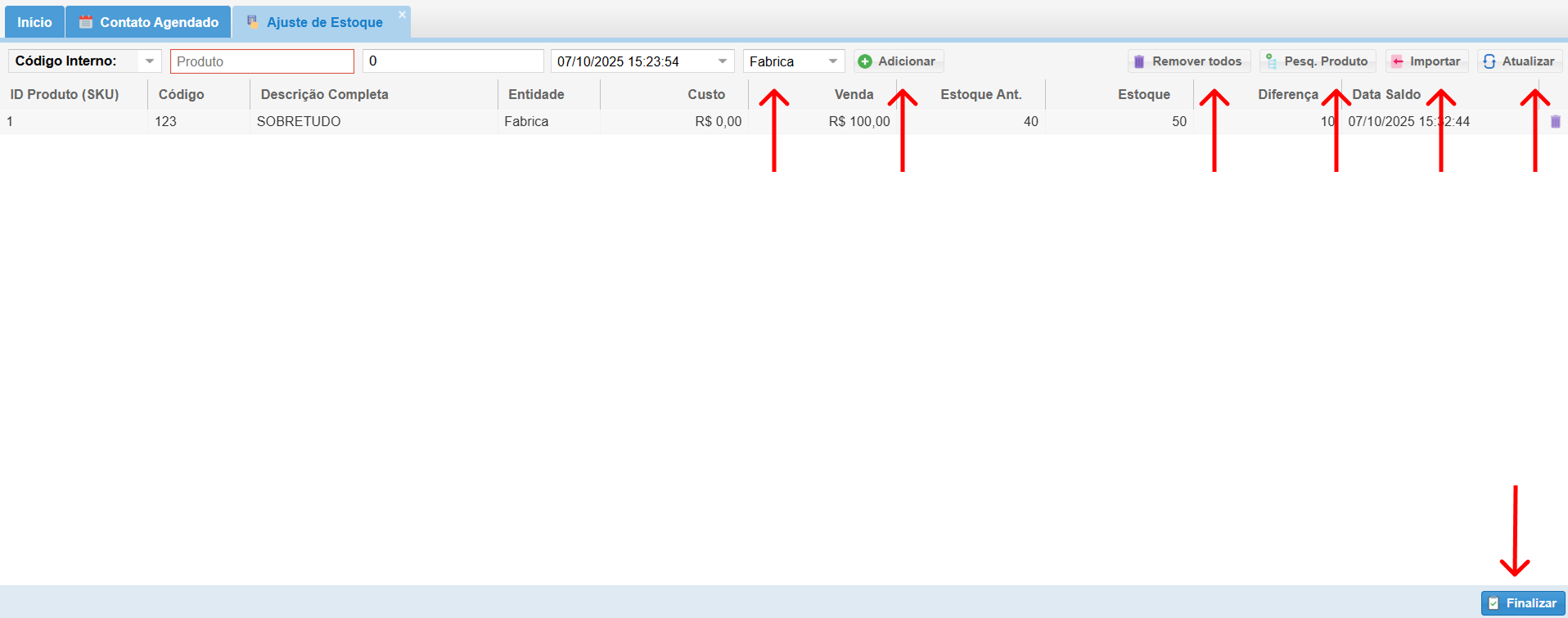Screen dimensions: 1568x618
Task: Click the Pesq. Produto search icon
Action: point(1271,61)
